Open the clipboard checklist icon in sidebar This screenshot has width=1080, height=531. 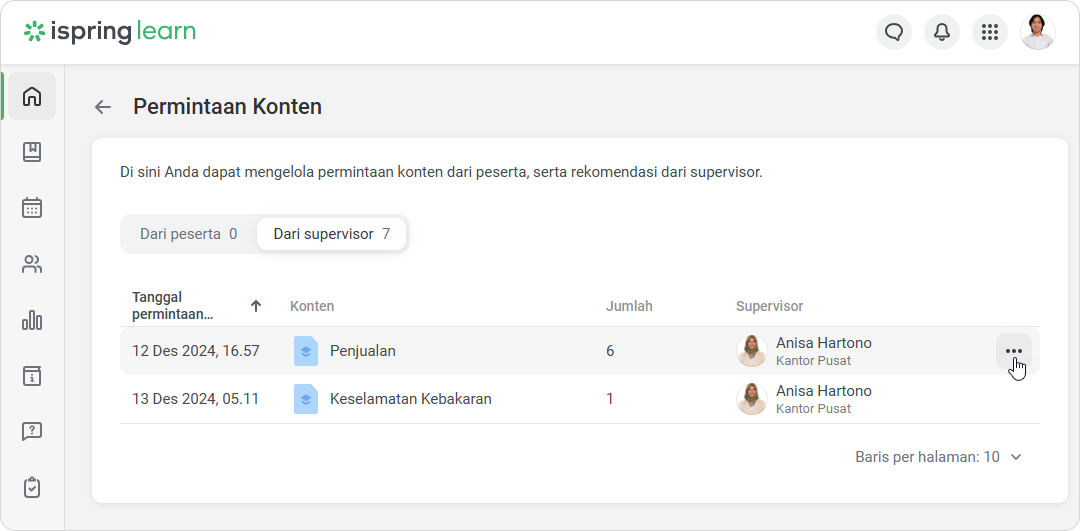coord(32,488)
